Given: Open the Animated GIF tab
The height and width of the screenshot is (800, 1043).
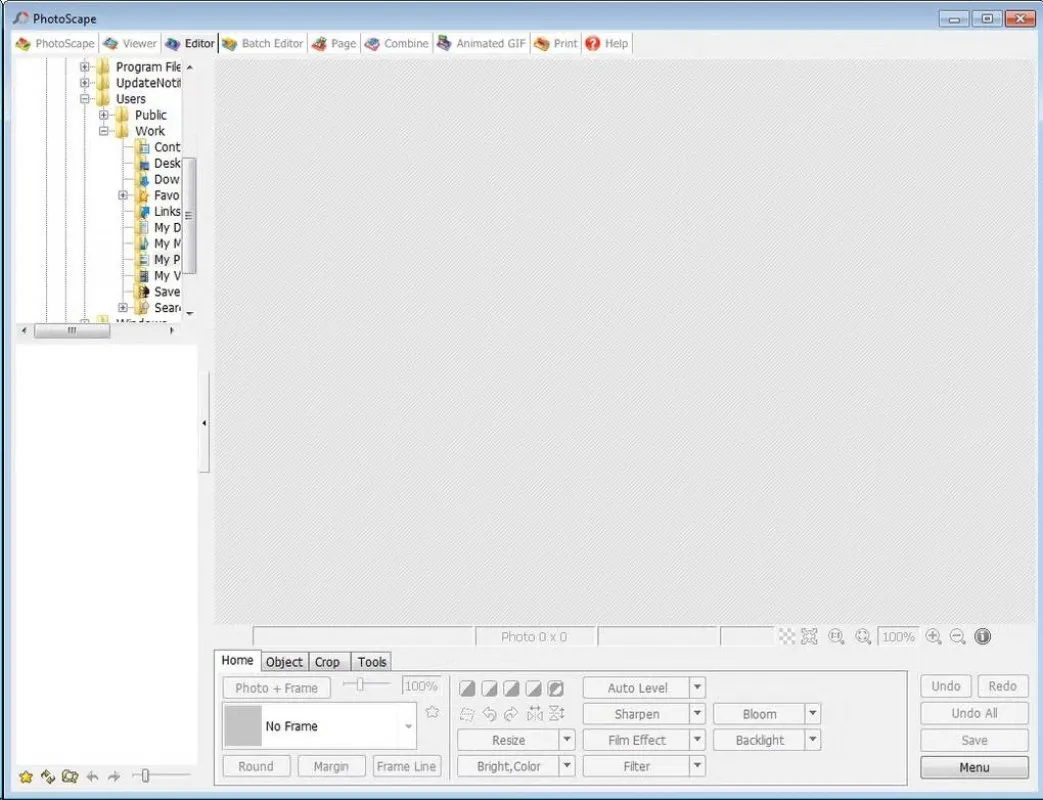Looking at the screenshot, I should pyautogui.click(x=482, y=43).
